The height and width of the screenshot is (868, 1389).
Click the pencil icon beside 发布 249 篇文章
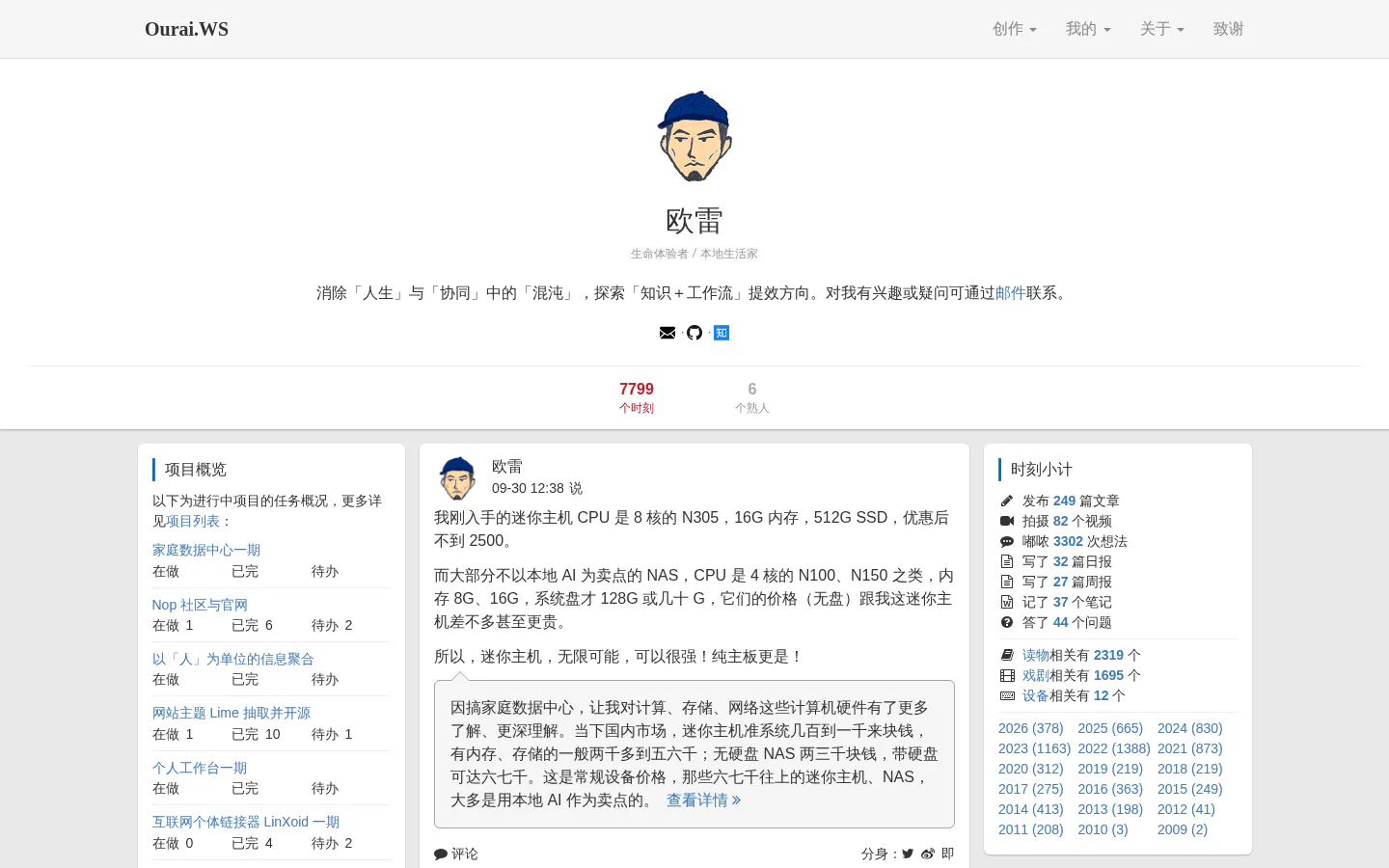(1007, 501)
